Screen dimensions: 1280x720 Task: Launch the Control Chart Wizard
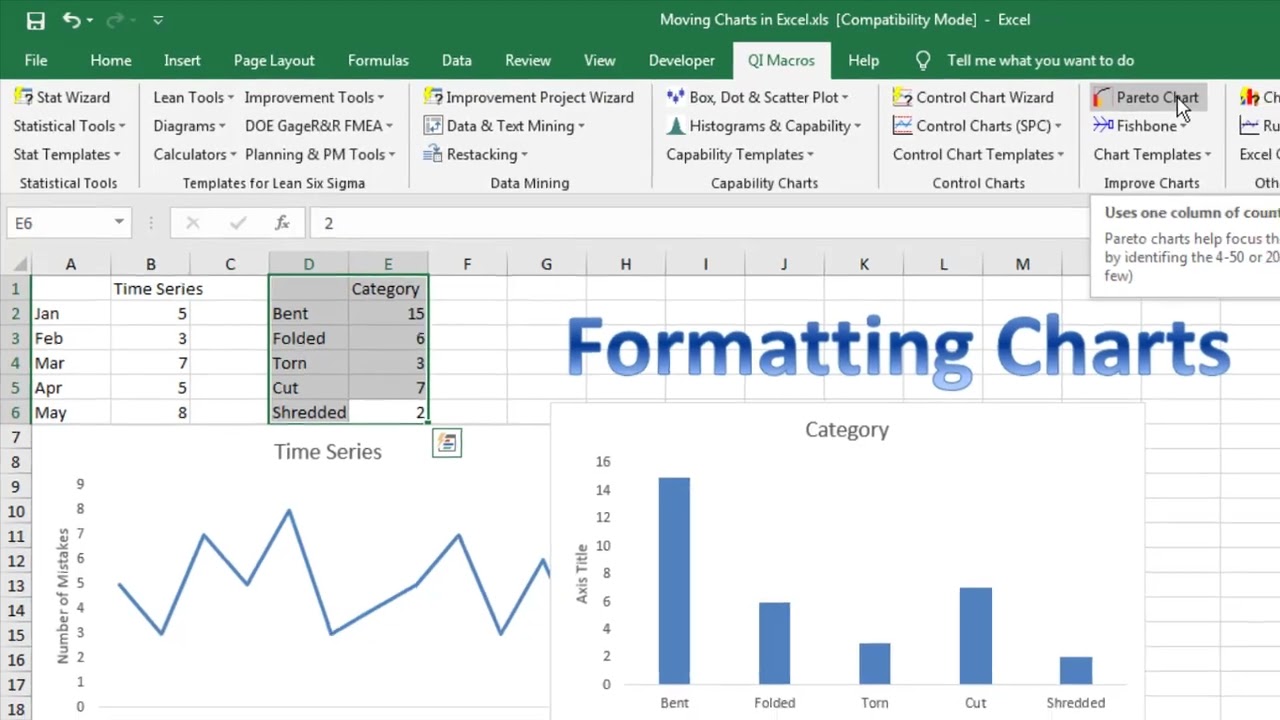(x=973, y=97)
